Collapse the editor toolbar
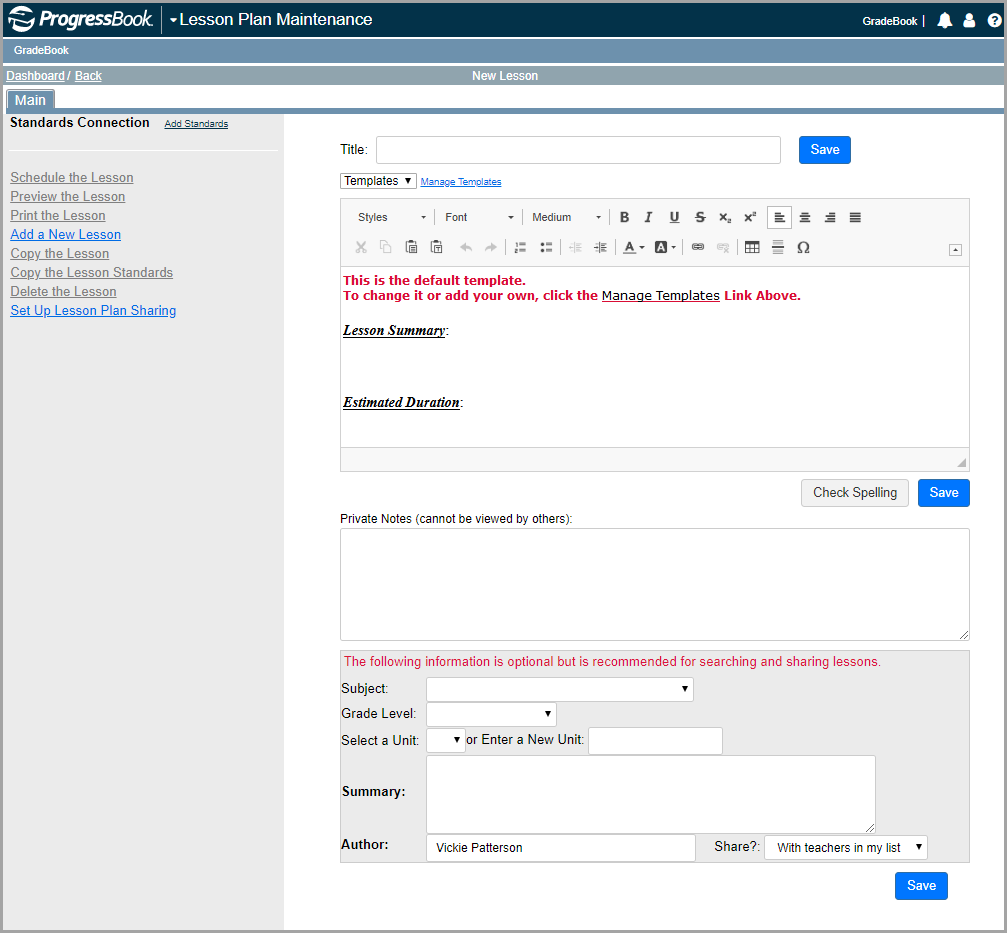The width and height of the screenshot is (1007, 933). (x=955, y=250)
